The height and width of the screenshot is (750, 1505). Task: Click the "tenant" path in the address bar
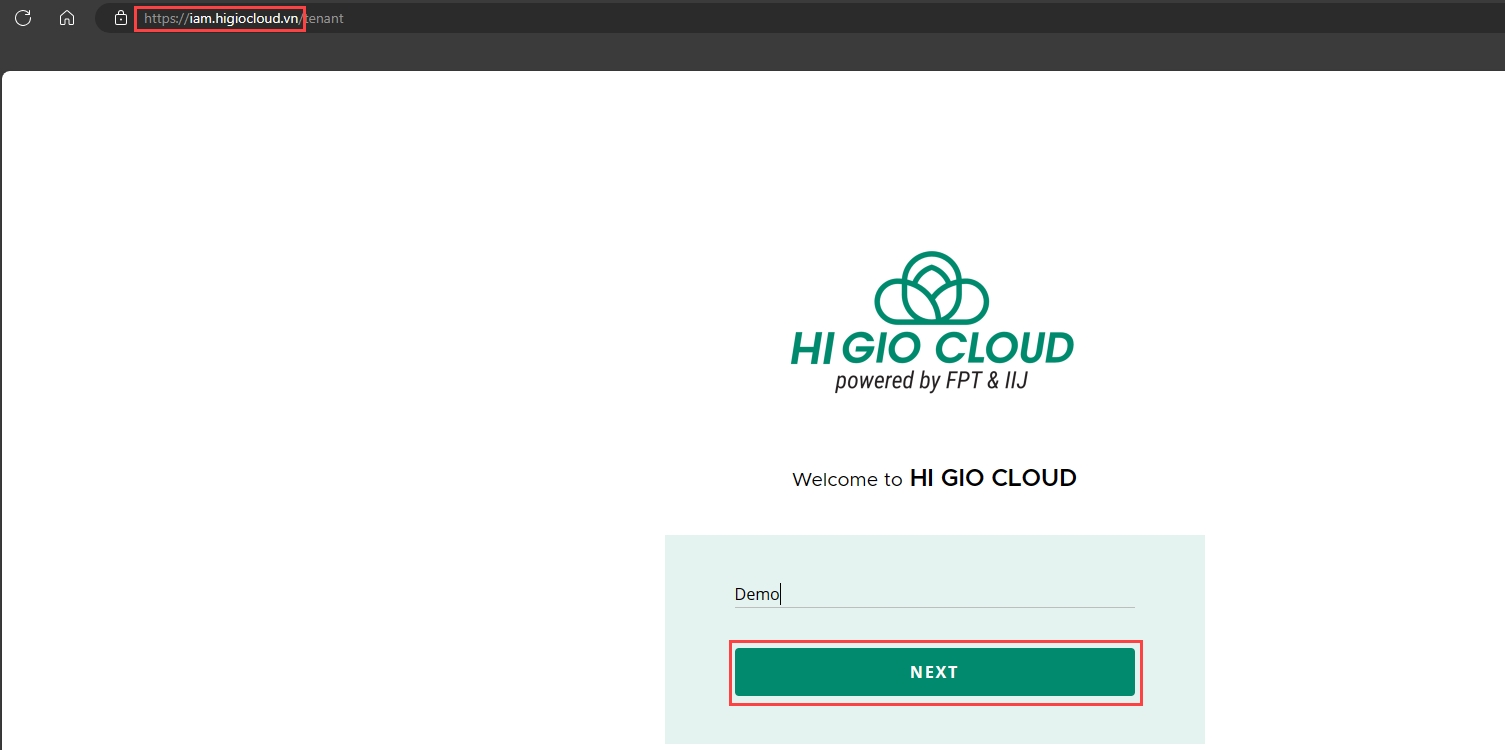[x=323, y=18]
